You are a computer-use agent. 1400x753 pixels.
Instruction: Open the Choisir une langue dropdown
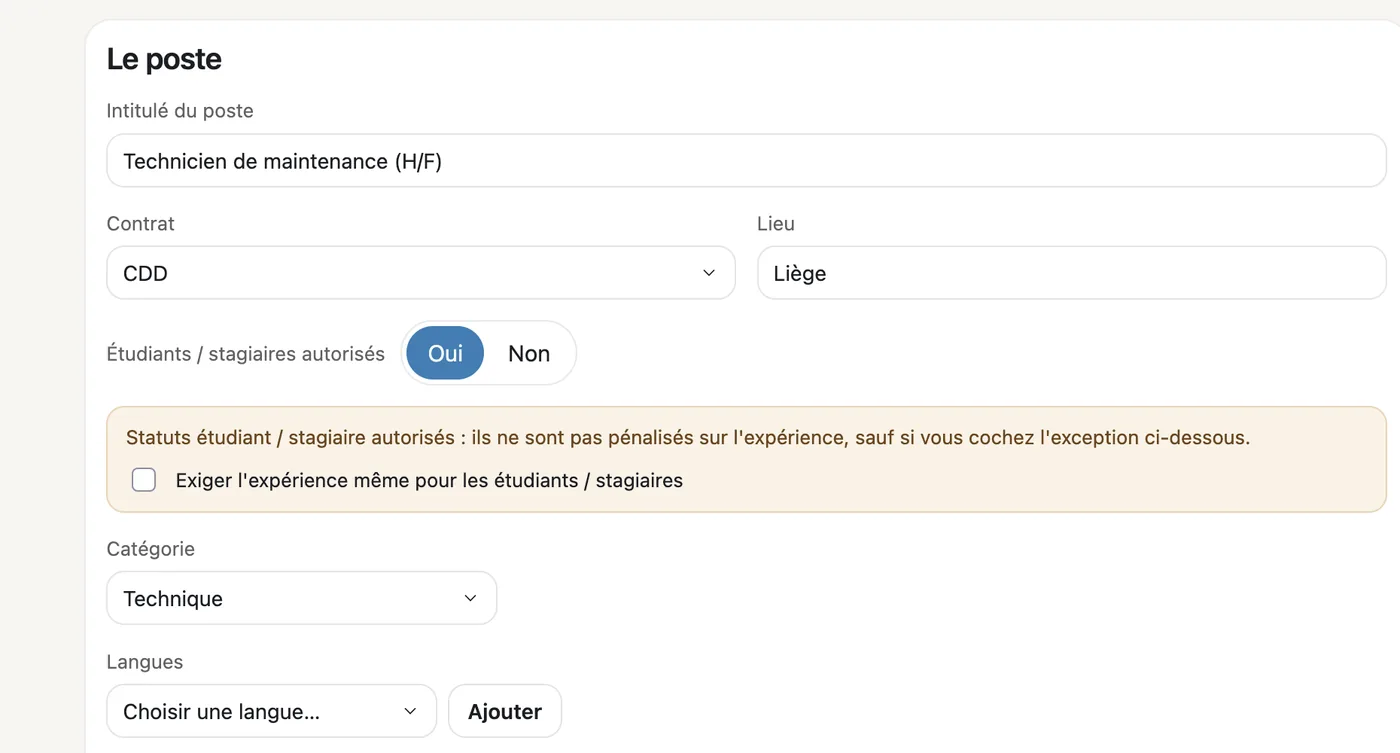click(x=271, y=712)
